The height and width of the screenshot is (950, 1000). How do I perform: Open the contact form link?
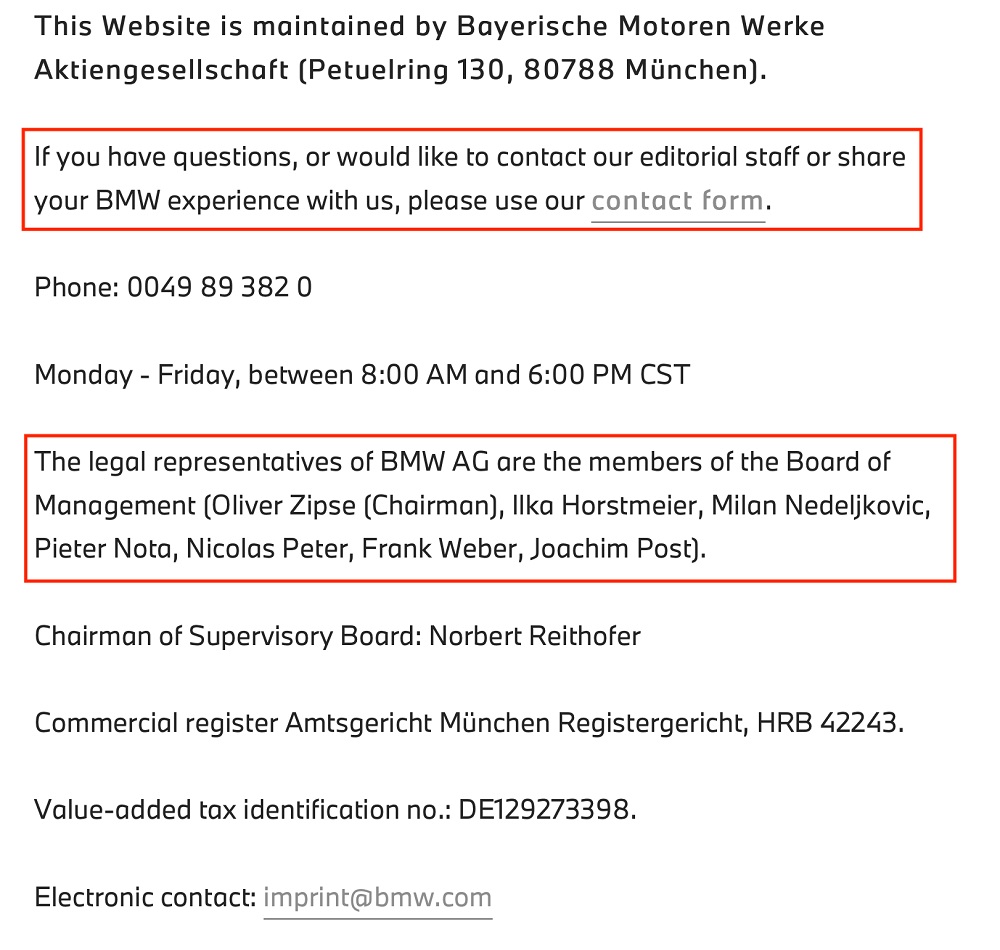[677, 201]
